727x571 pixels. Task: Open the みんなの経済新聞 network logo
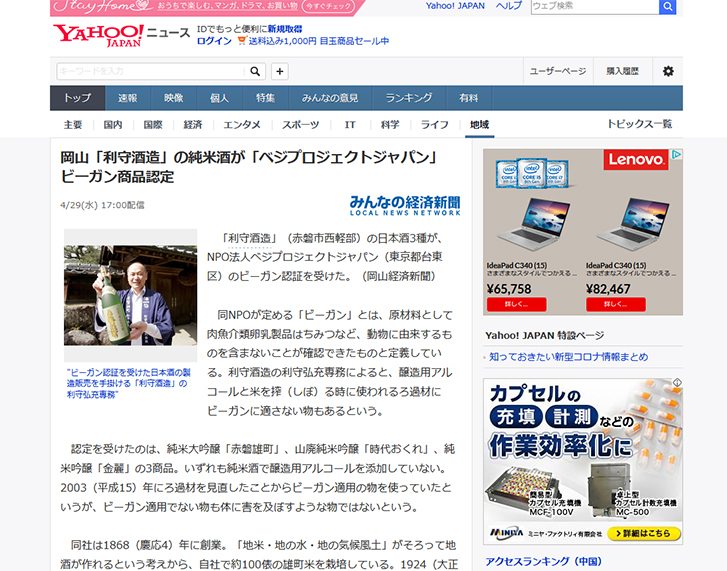(x=405, y=204)
